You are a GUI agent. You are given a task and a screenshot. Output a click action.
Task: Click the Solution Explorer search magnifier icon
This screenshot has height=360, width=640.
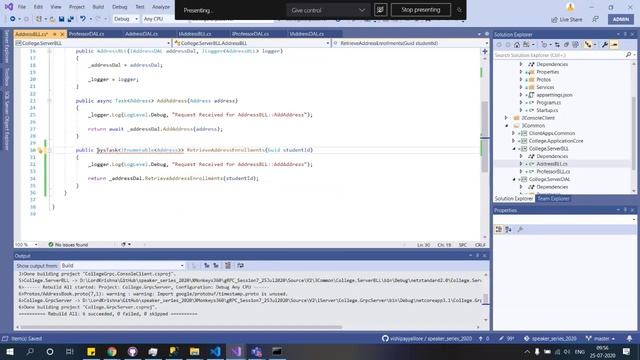(628, 55)
